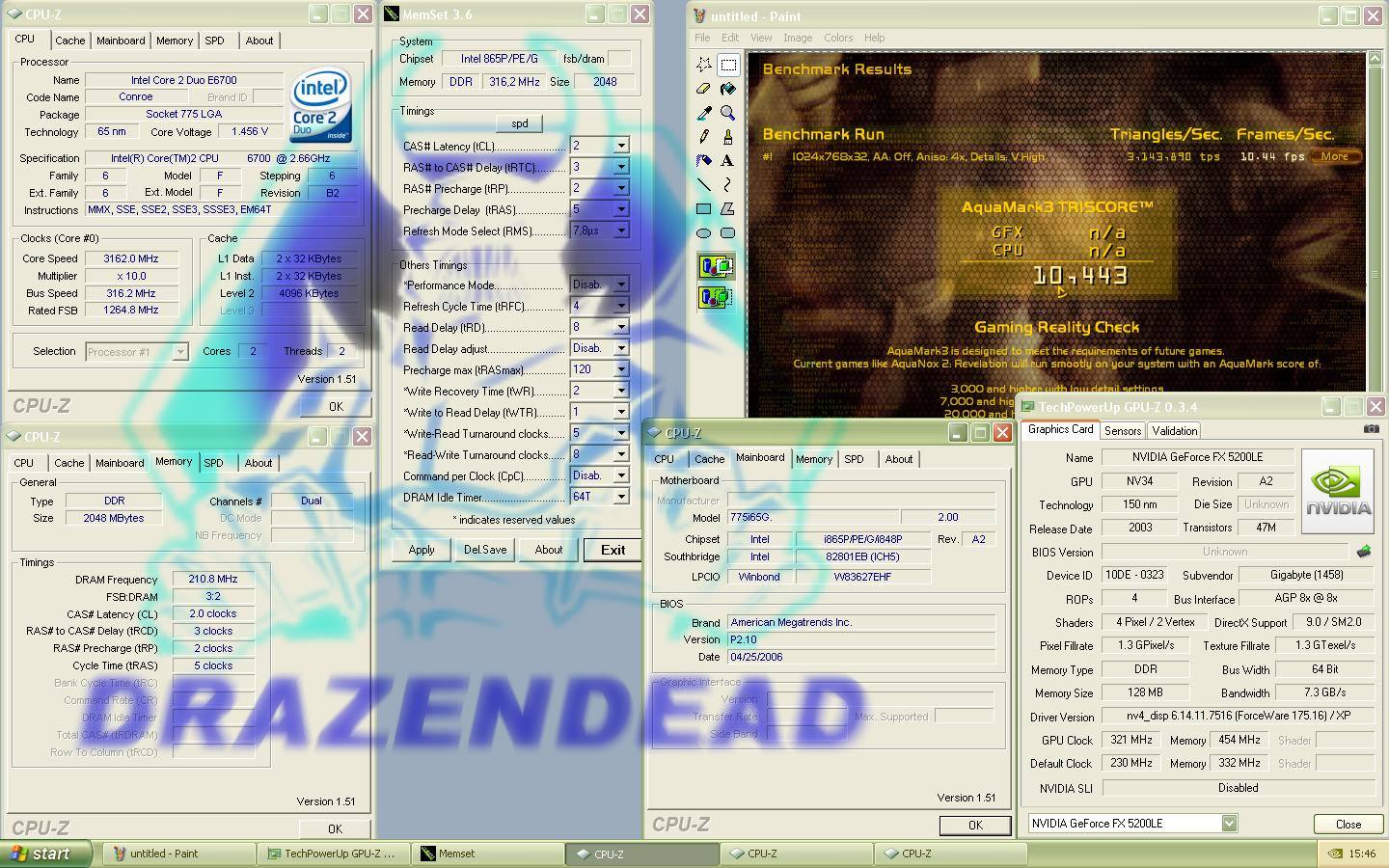1389x868 pixels.
Task: Select the Pick Color eyedropper tool
Action: tap(704, 113)
